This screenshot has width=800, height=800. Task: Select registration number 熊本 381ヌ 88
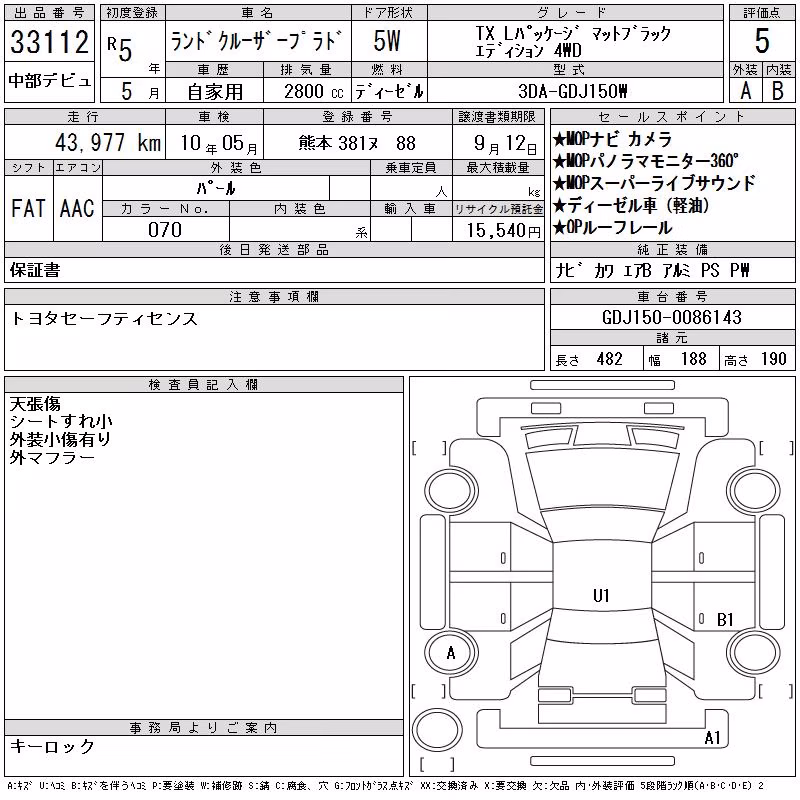[x=357, y=143]
